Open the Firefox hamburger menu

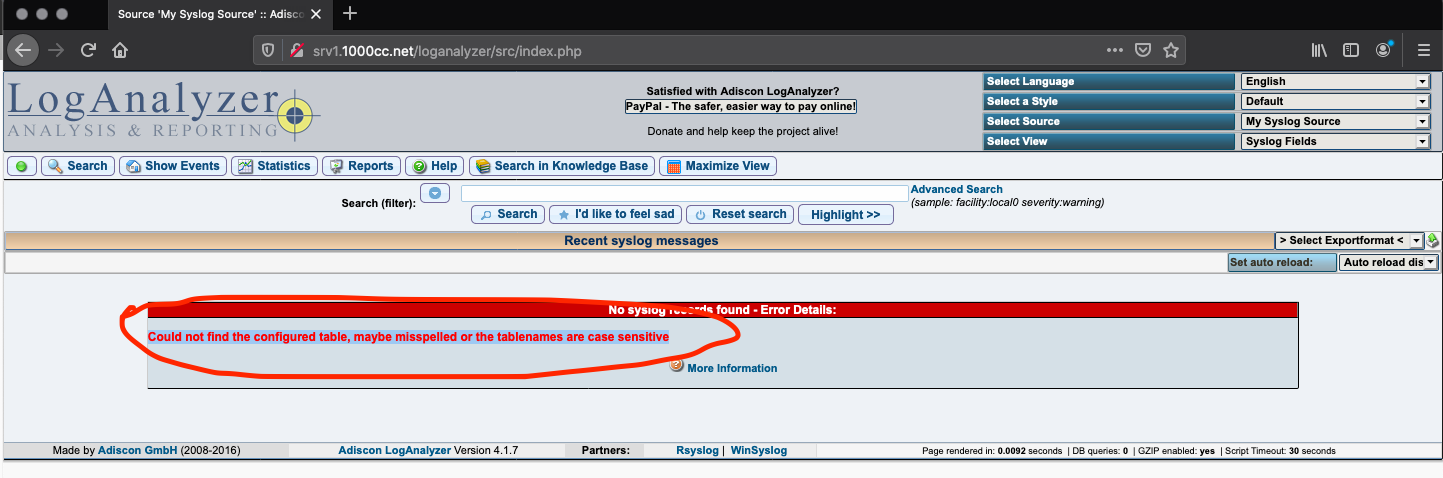coord(1423,50)
